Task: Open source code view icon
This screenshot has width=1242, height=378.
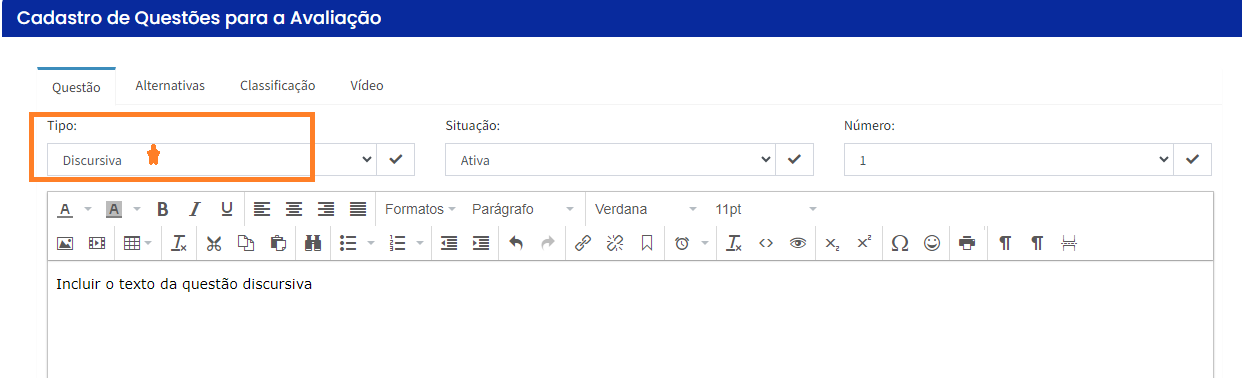Action: [766, 243]
